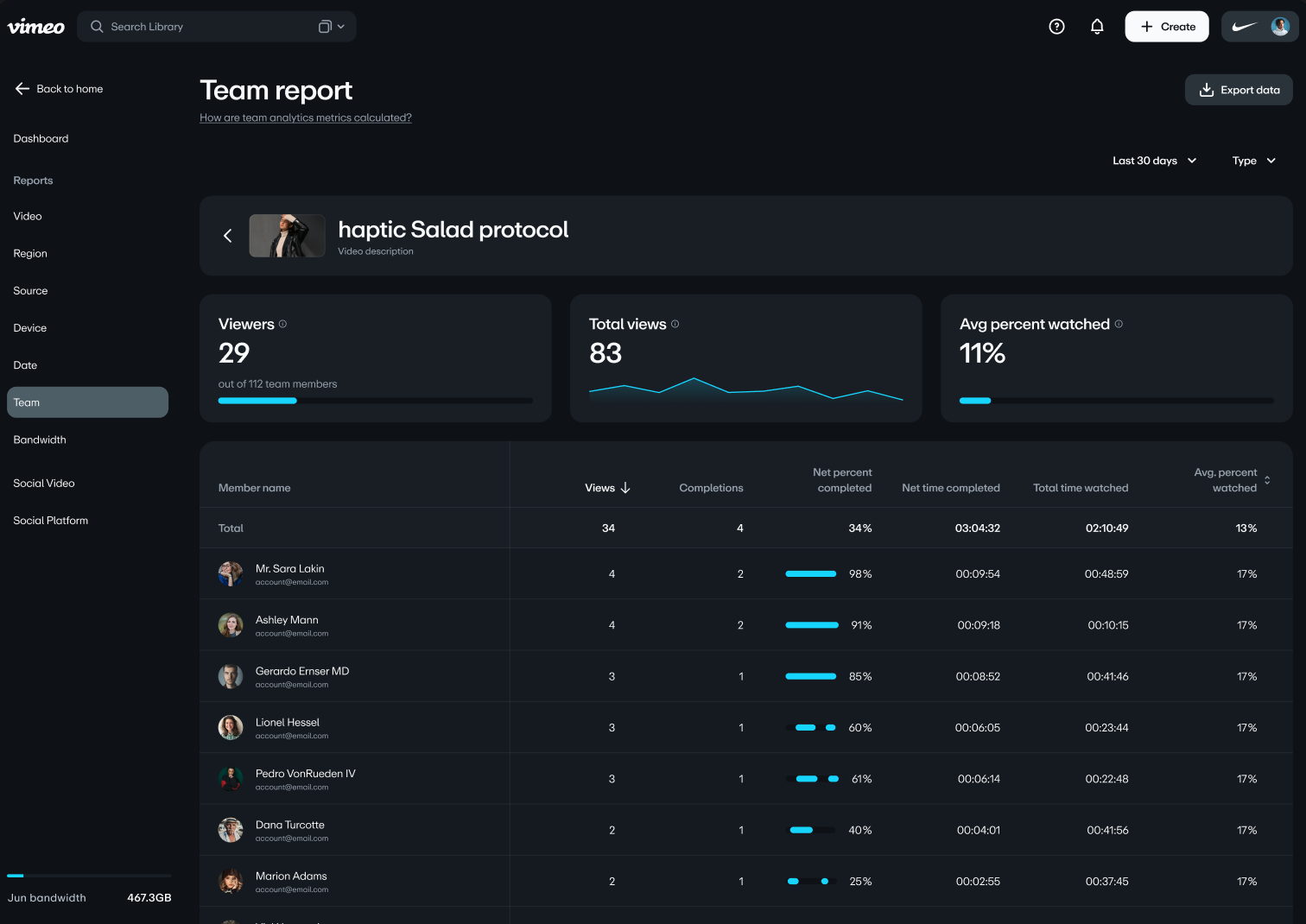Click the search magnifier icon
The image size is (1306, 924).
[97, 27]
